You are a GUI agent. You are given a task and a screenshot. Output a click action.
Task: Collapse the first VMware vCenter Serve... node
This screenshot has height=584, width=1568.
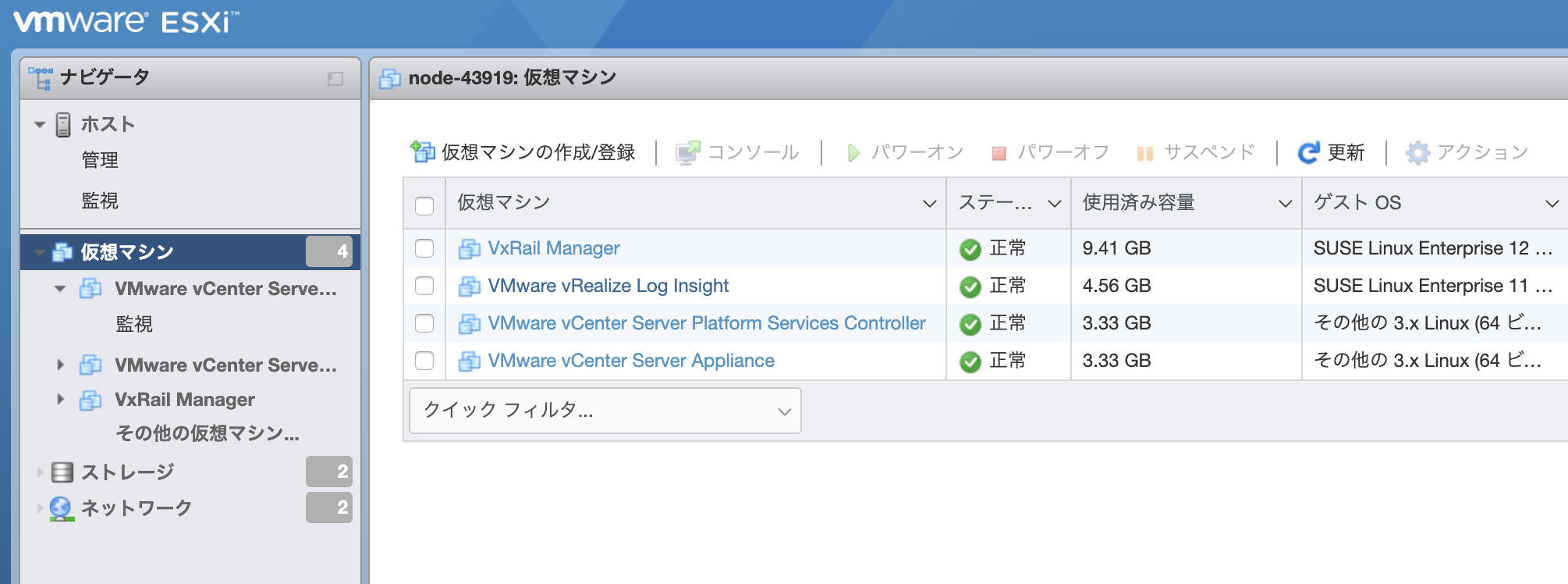60,289
